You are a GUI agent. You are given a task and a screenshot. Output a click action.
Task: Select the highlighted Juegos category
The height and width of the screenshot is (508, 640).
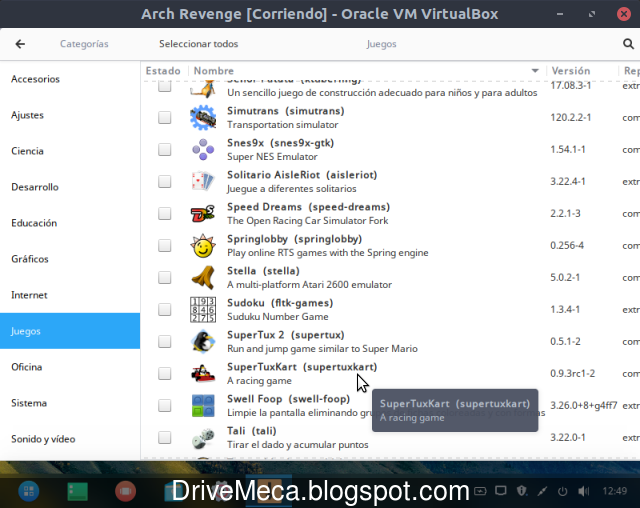point(70,331)
